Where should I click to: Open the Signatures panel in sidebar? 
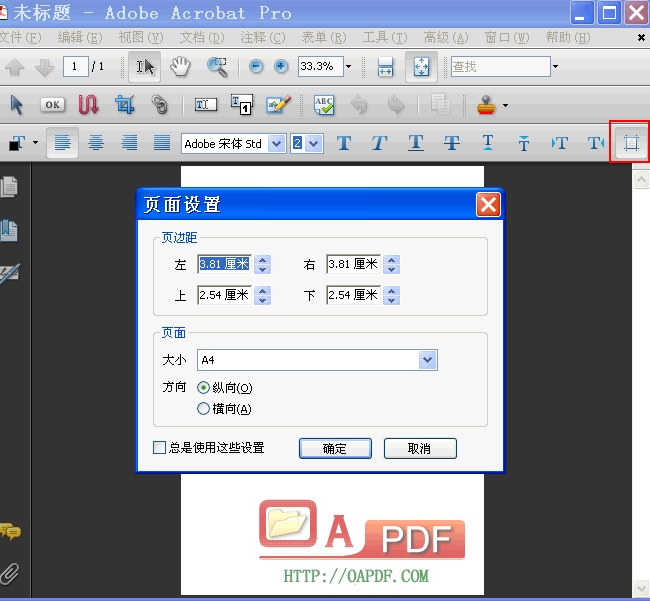[10, 274]
